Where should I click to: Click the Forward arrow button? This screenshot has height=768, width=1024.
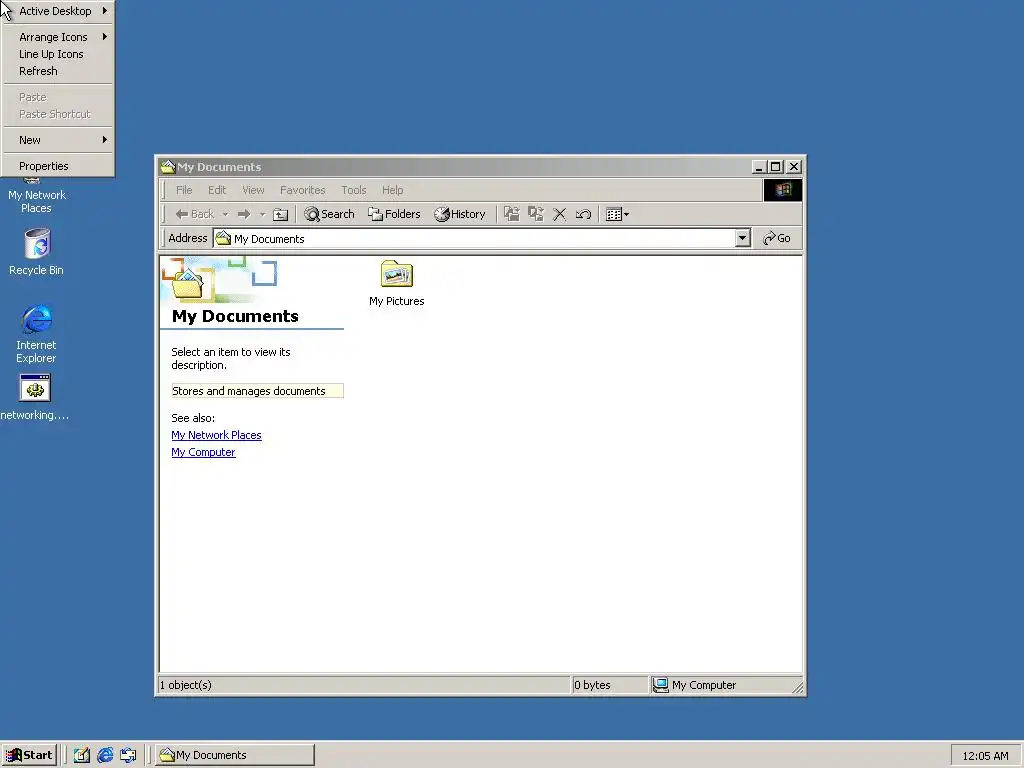(244, 214)
